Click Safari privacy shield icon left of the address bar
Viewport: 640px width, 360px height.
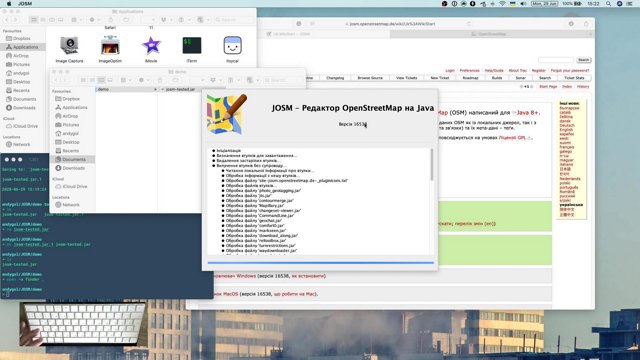299,24
